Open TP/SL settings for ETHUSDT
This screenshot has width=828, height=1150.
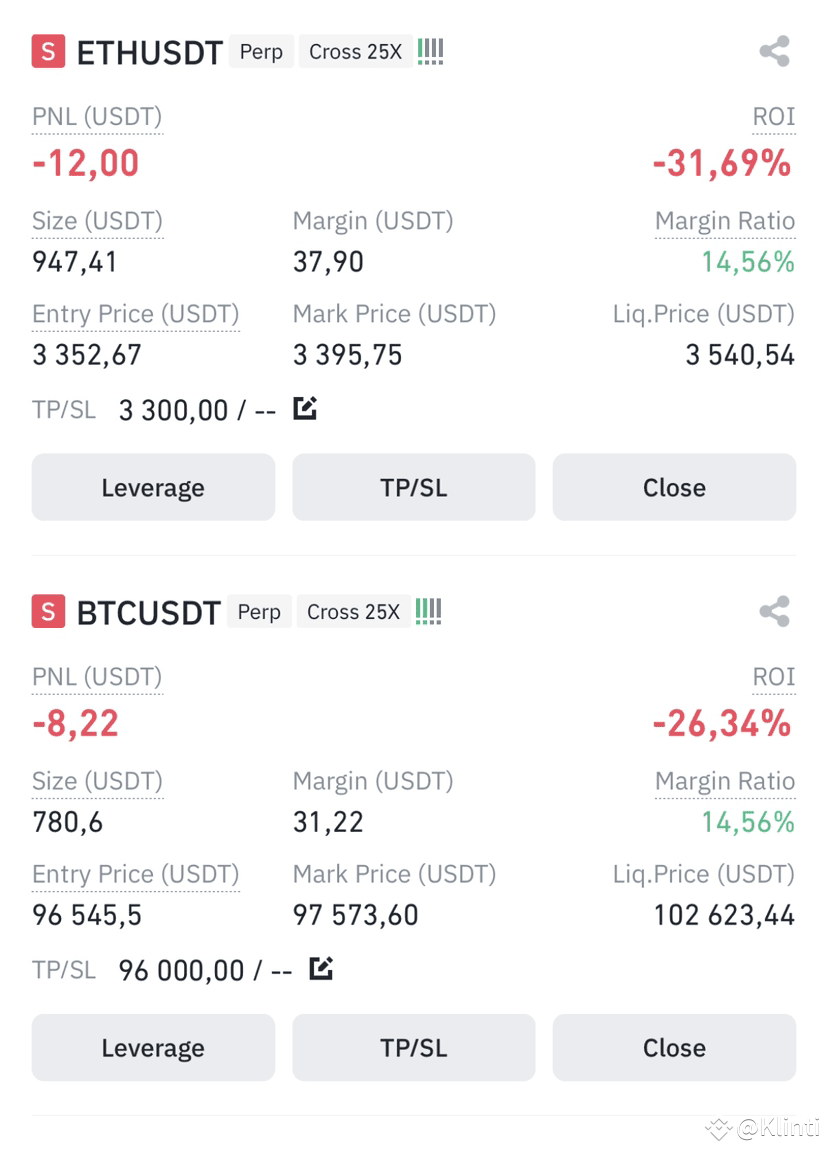pyautogui.click(x=414, y=487)
